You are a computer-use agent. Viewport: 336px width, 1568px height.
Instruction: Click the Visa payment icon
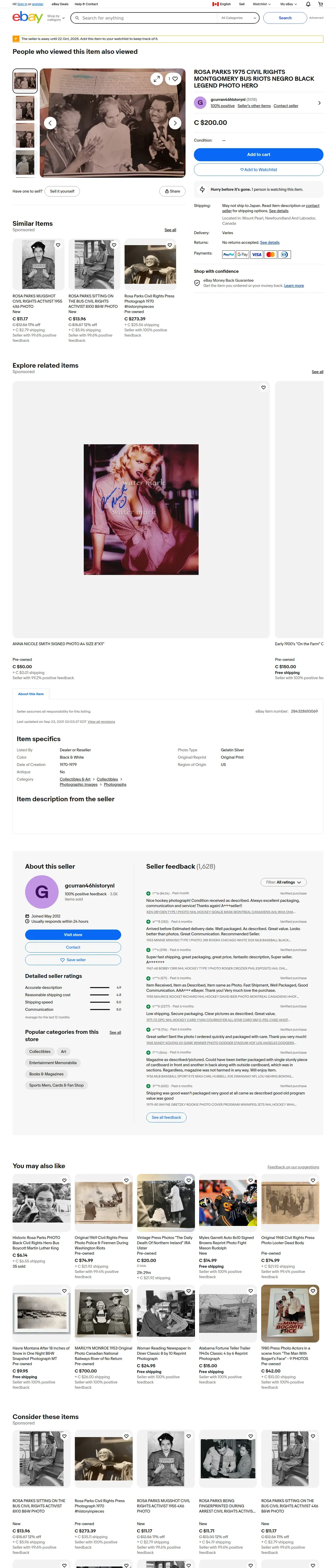257,255
